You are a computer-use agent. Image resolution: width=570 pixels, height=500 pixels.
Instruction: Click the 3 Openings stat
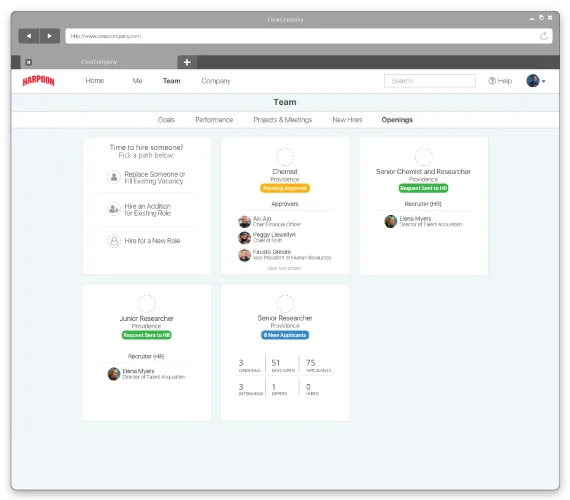249,365
